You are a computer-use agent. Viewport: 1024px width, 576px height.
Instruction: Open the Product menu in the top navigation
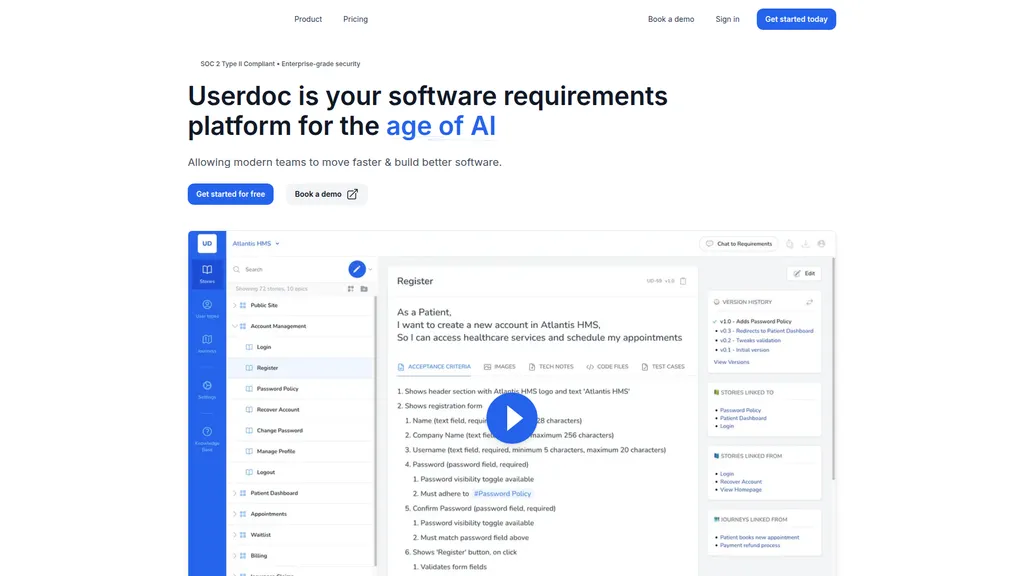click(308, 19)
